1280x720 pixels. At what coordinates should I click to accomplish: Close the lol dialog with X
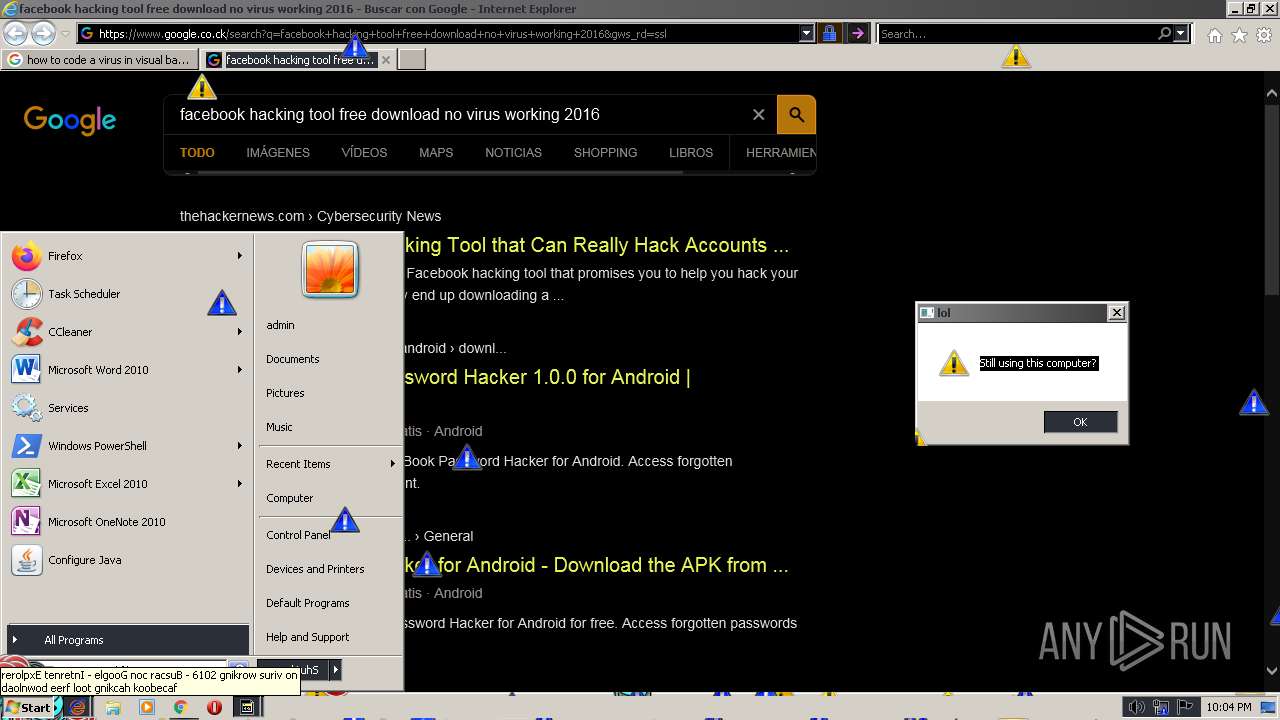pyautogui.click(x=1117, y=313)
